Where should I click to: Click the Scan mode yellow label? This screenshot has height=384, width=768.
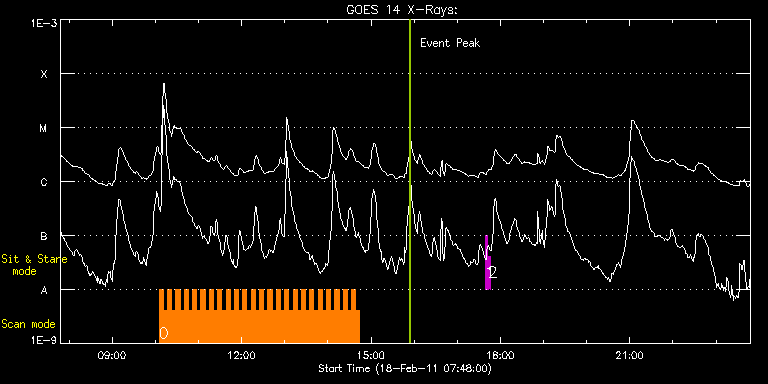click(28, 324)
